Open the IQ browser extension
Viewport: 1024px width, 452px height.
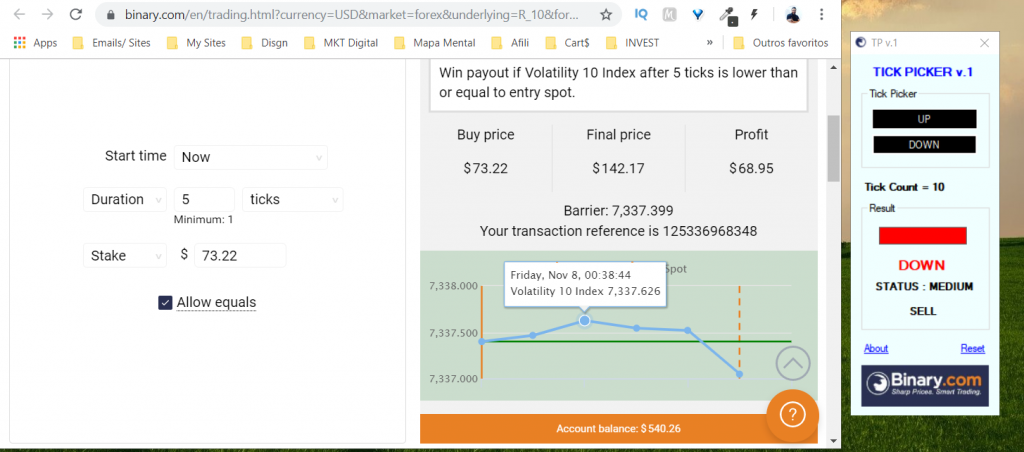coord(641,14)
